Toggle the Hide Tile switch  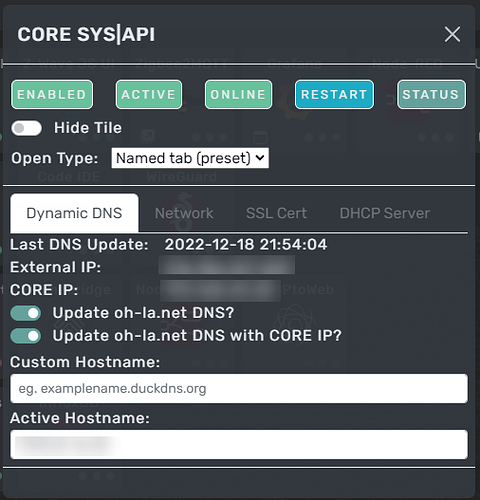[x=26, y=128]
